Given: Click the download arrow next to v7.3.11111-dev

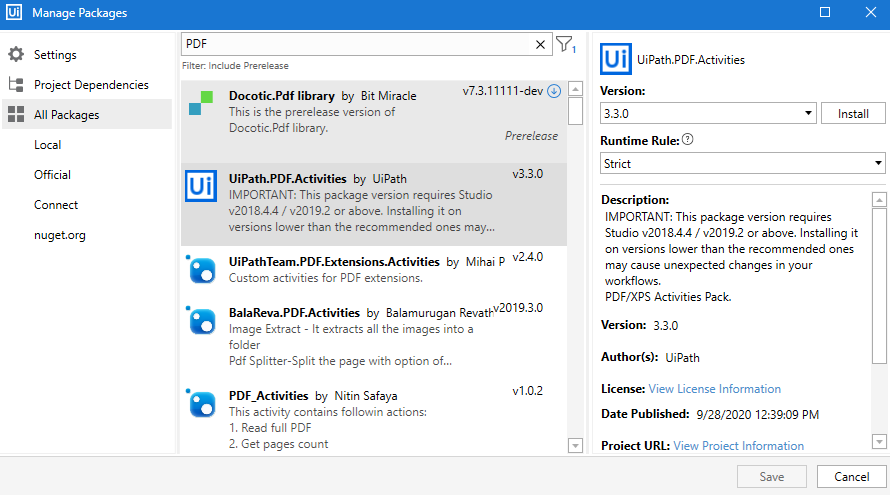Looking at the screenshot, I should [554, 91].
